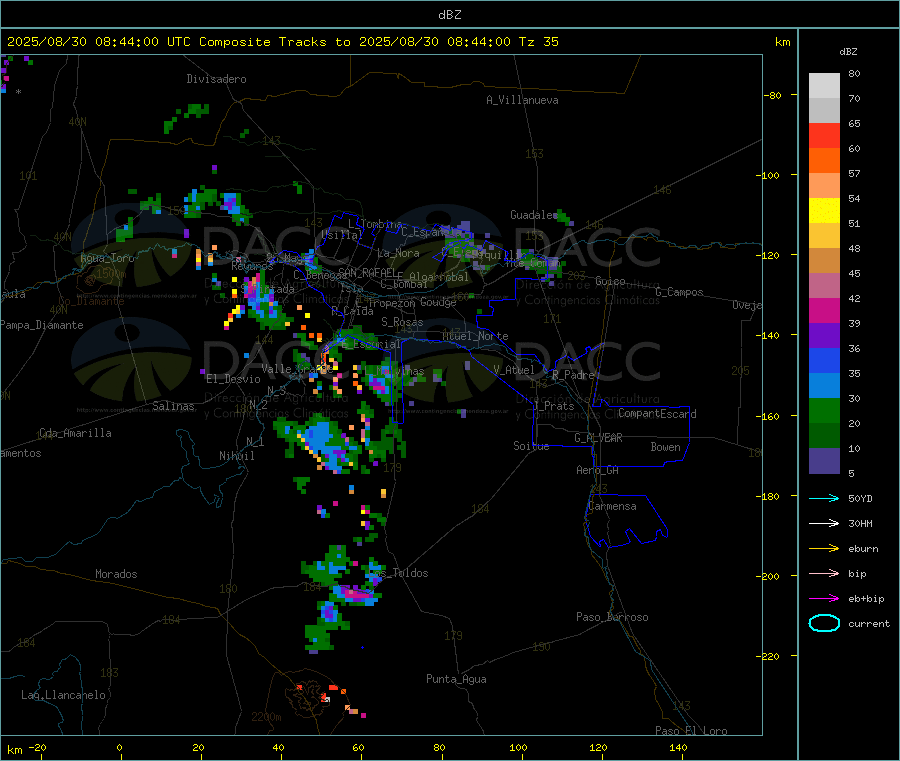Select the light blue legend swatch
The height and width of the screenshot is (761, 900).
(x=824, y=386)
